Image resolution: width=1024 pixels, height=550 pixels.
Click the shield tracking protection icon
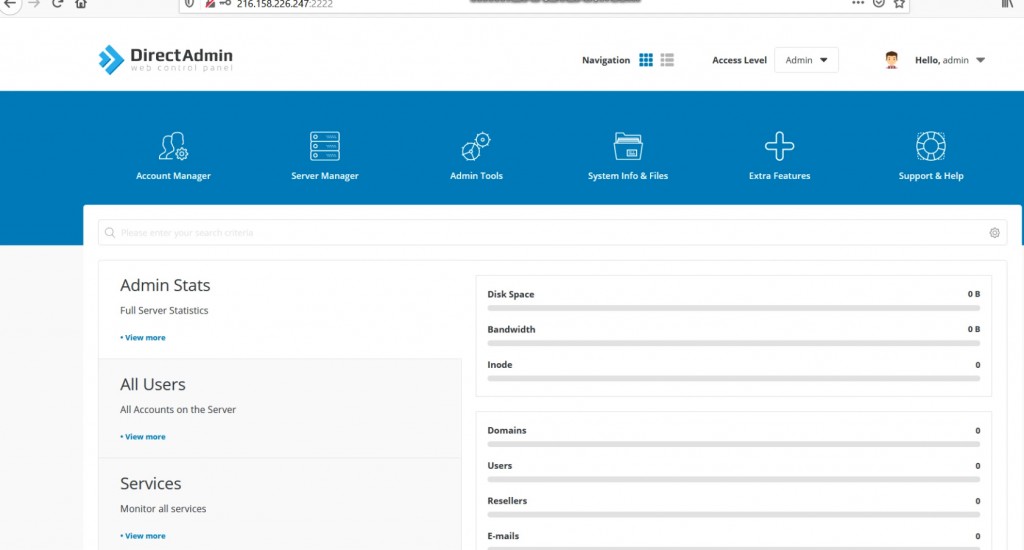(189, 4)
